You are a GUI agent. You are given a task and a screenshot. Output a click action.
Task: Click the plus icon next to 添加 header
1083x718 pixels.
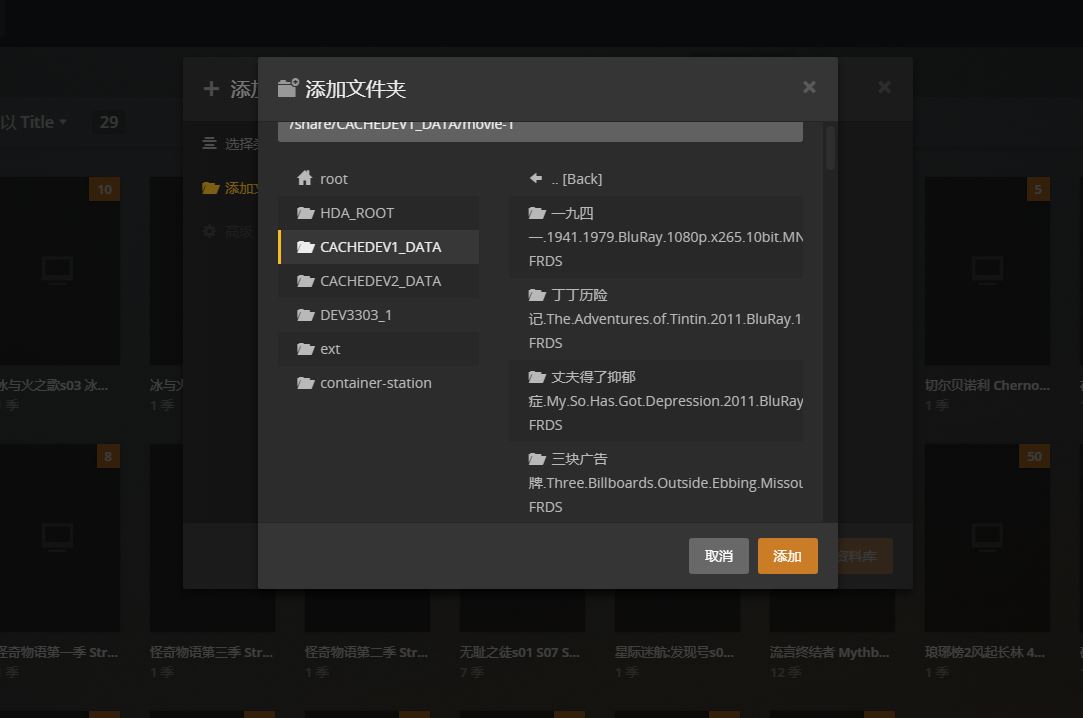[x=211, y=88]
